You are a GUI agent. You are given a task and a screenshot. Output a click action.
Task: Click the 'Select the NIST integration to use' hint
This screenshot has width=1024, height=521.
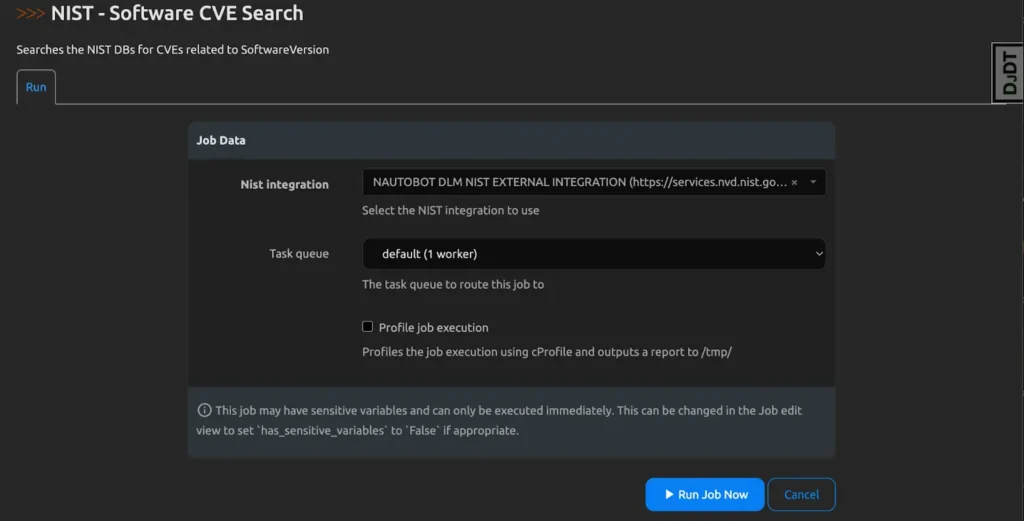pos(451,210)
